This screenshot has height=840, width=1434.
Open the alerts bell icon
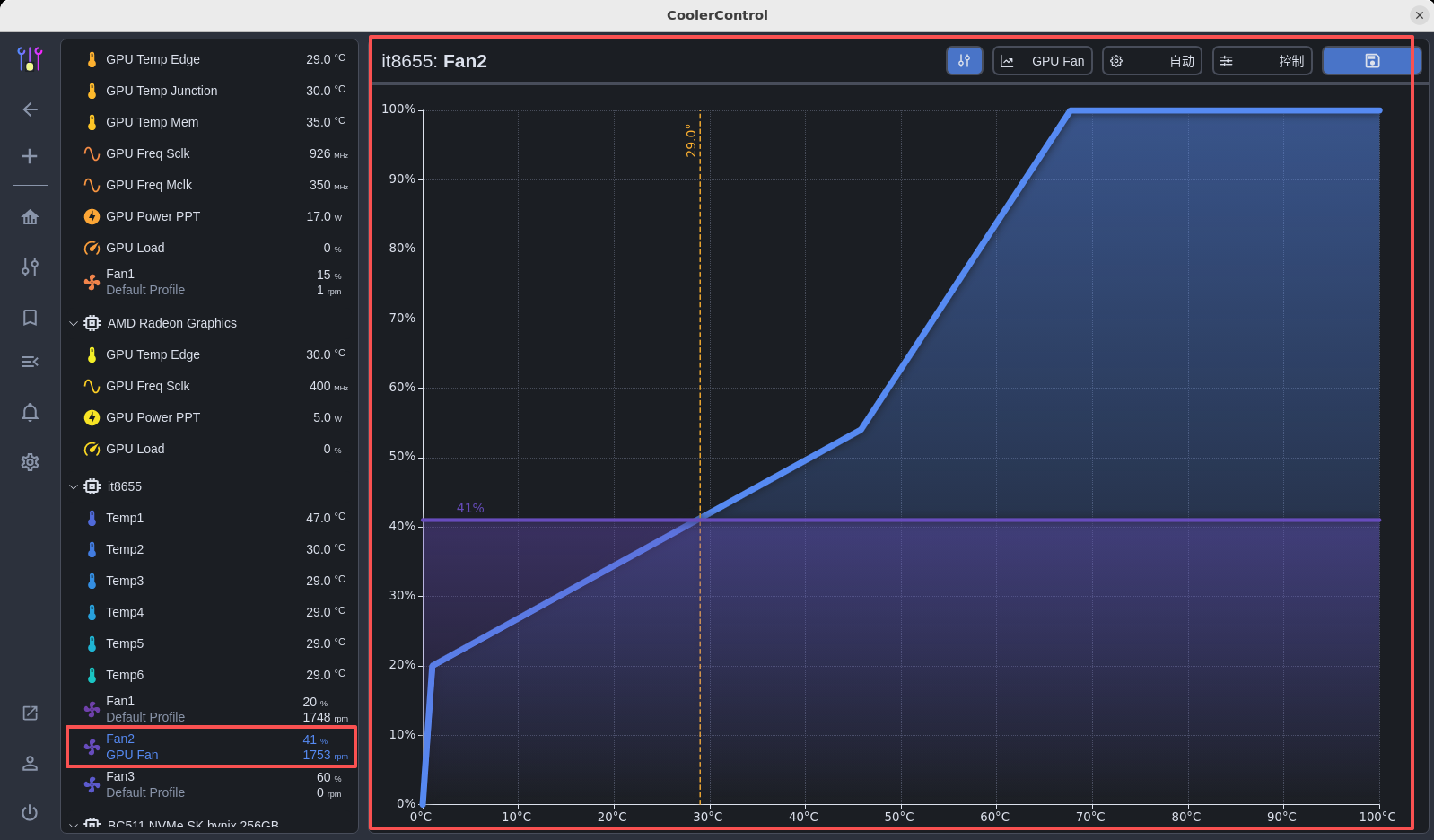click(x=30, y=412)
